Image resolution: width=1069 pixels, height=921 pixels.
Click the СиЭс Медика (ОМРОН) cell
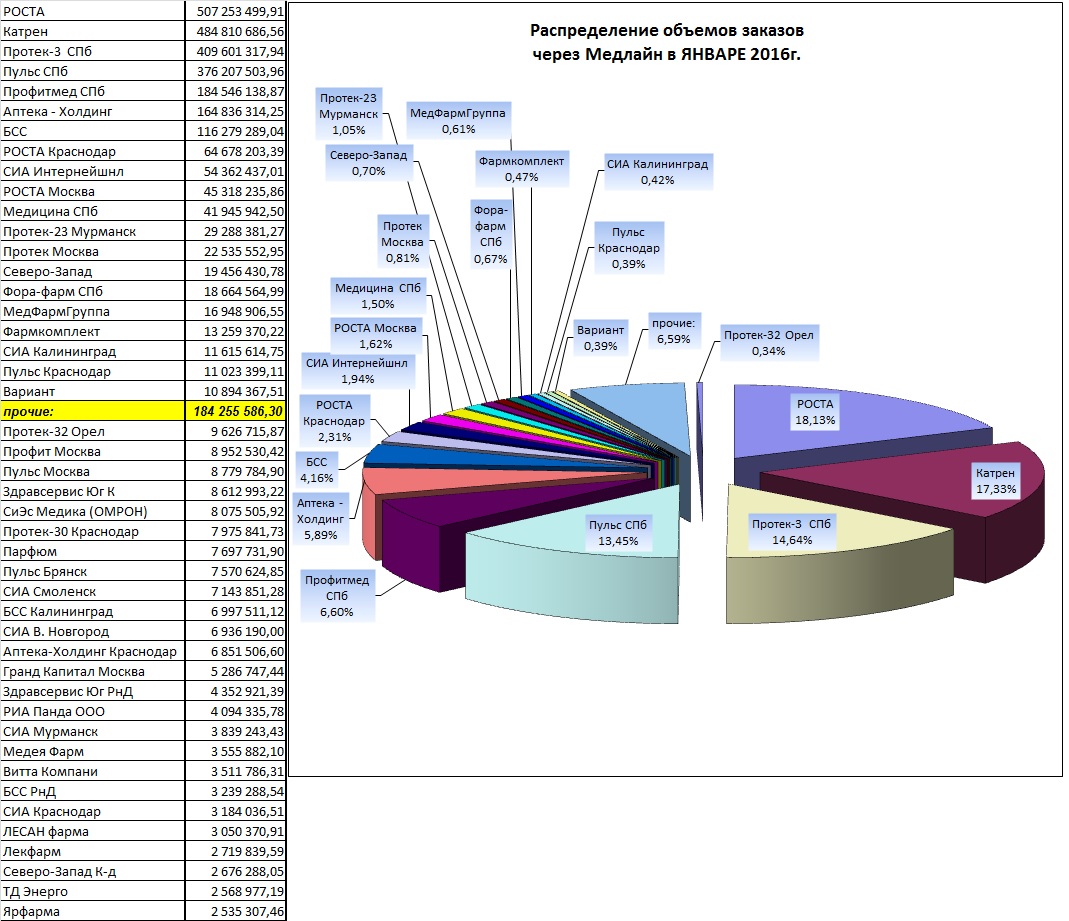click(92, 511)
